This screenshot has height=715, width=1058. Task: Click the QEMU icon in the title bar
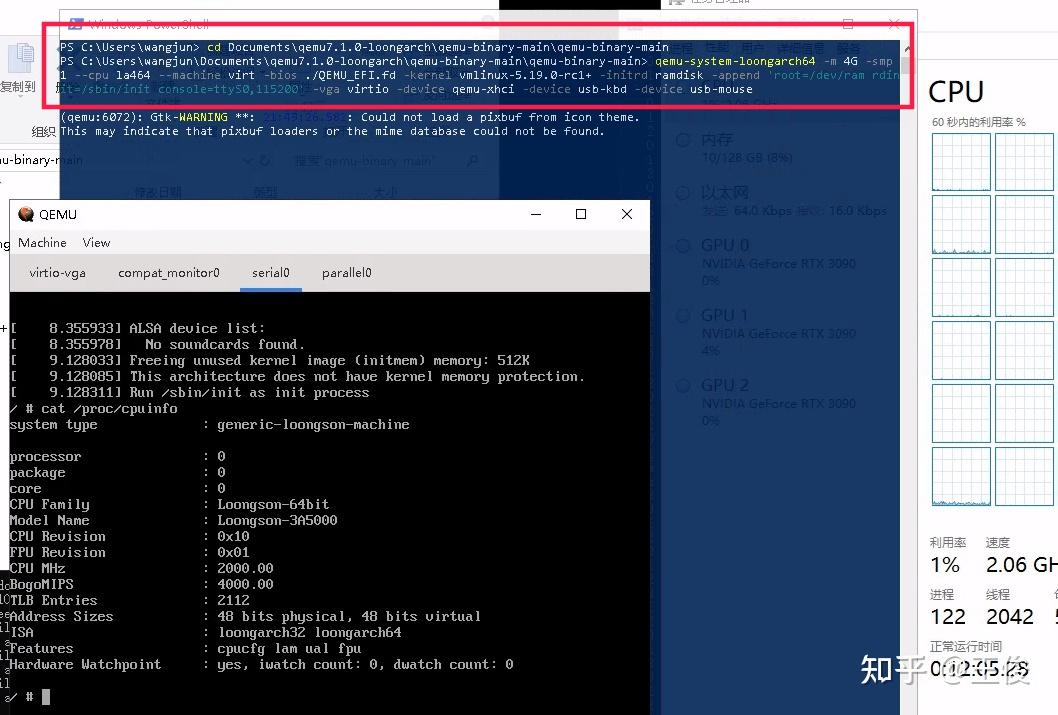tap(24, 214)
